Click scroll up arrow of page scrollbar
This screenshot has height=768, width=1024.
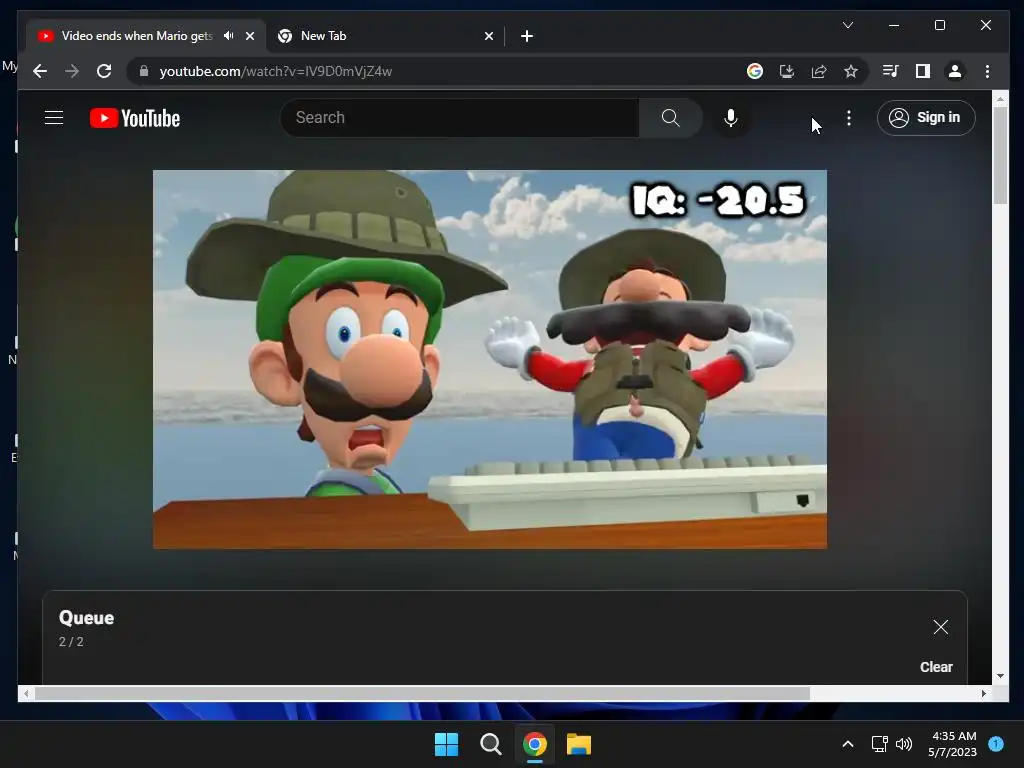[1000, 99]
